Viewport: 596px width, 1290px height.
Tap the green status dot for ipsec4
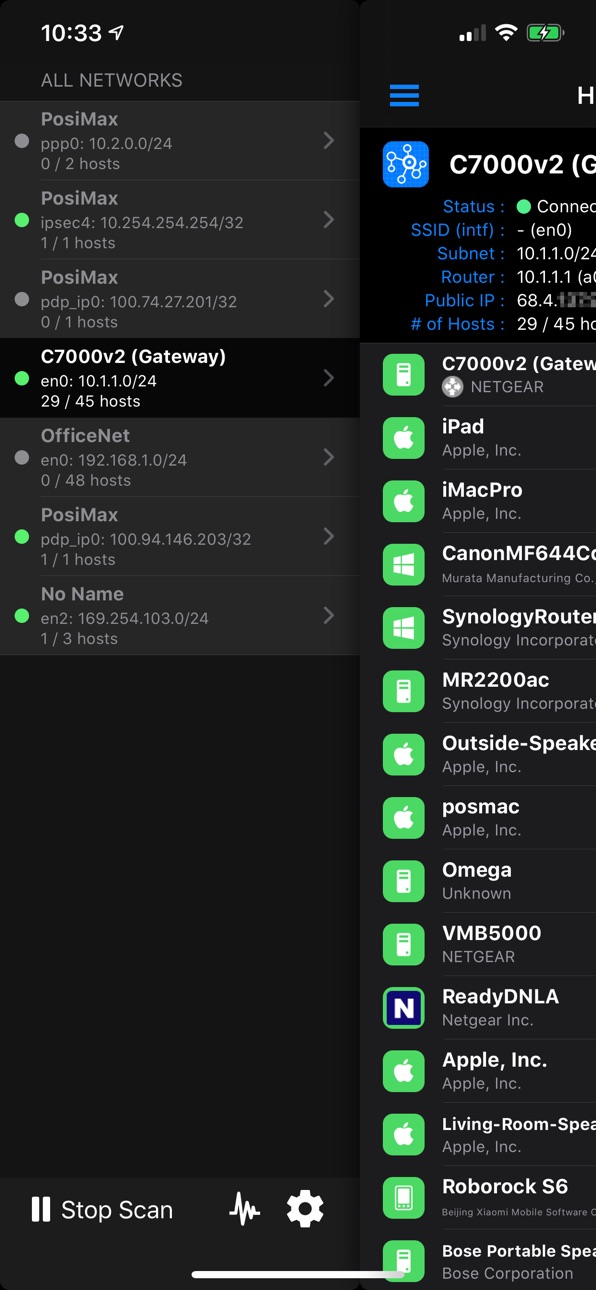pyautogui.click(x=22, y=220)
